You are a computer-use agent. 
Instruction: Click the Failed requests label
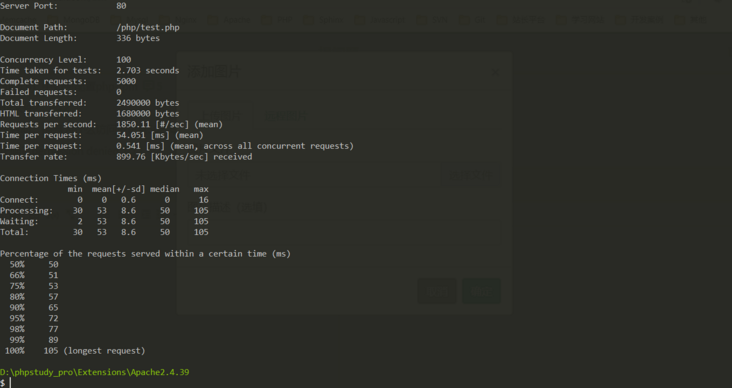38,92
